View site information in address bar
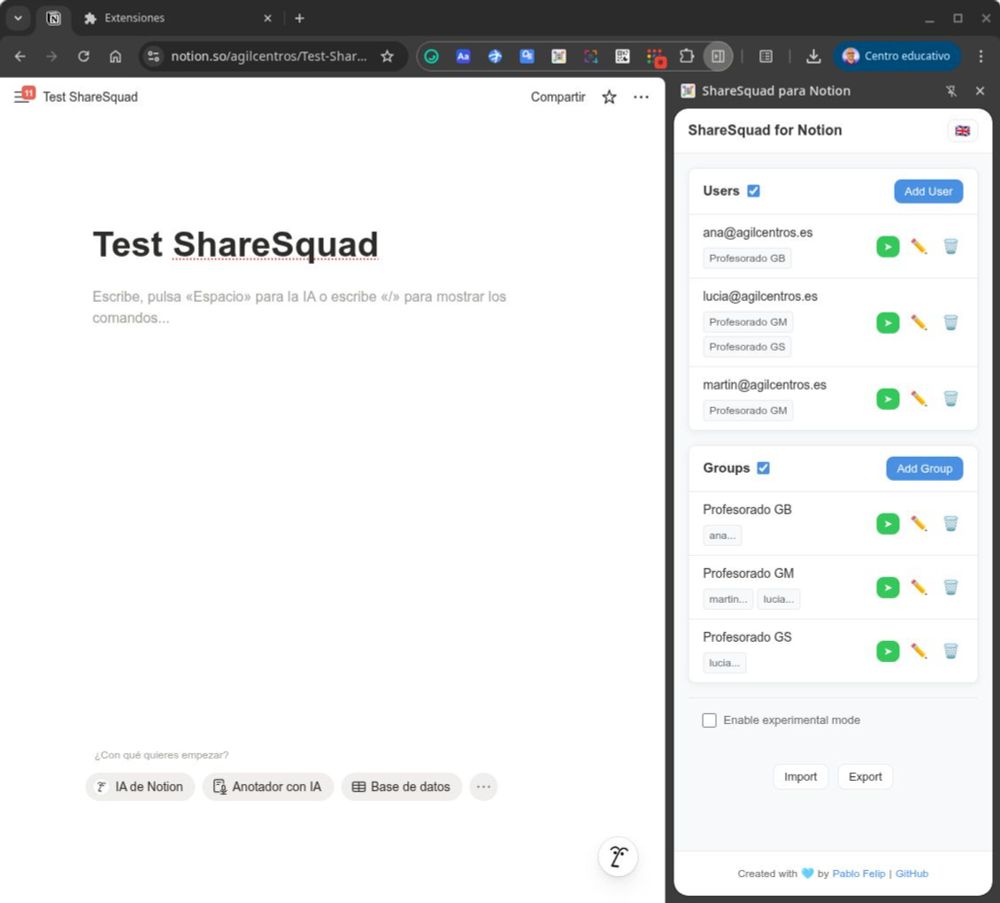 tap(153, 56)
